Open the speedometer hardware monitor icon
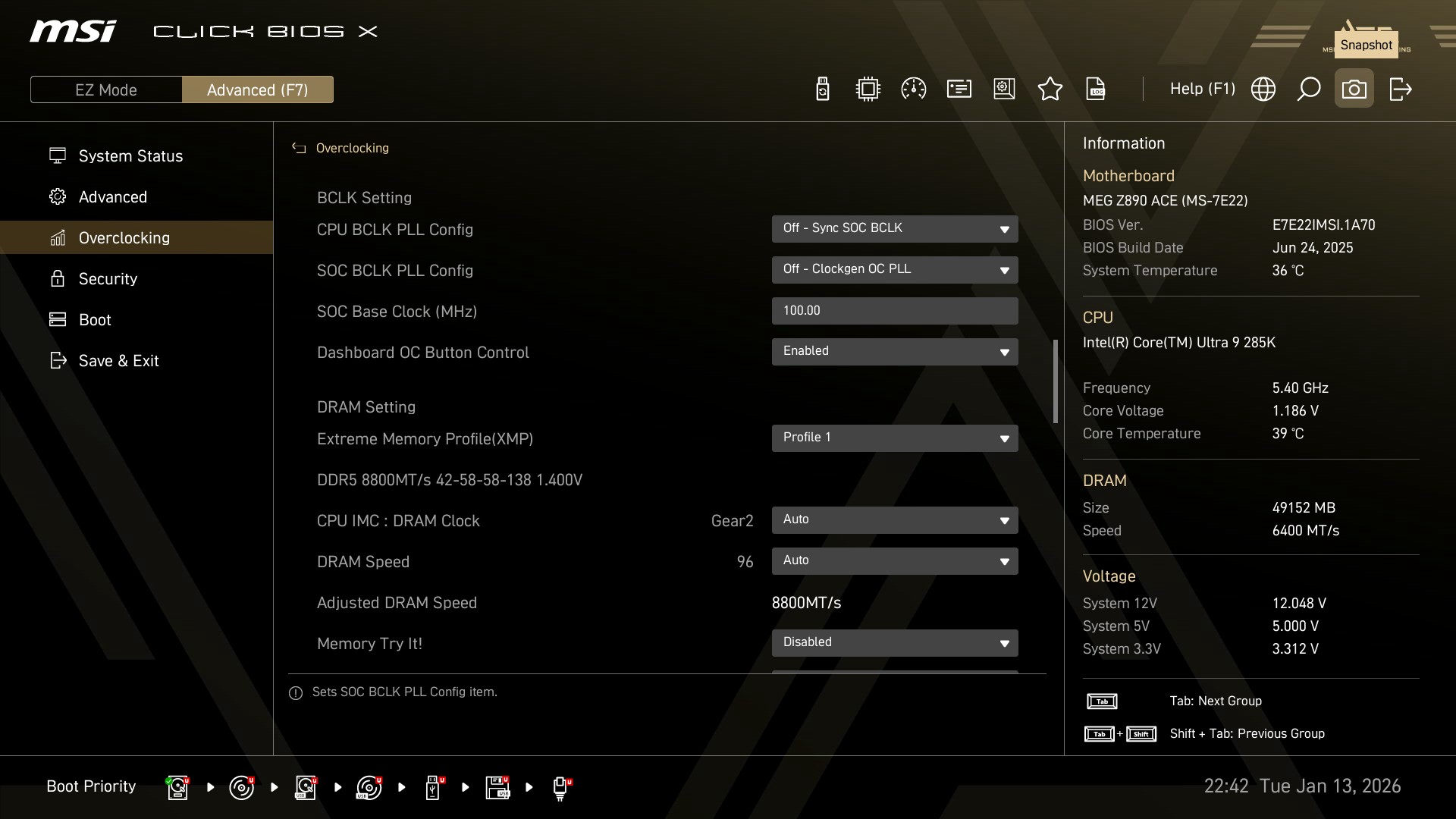Screen dimensions: 1456x819 point(913,89)
